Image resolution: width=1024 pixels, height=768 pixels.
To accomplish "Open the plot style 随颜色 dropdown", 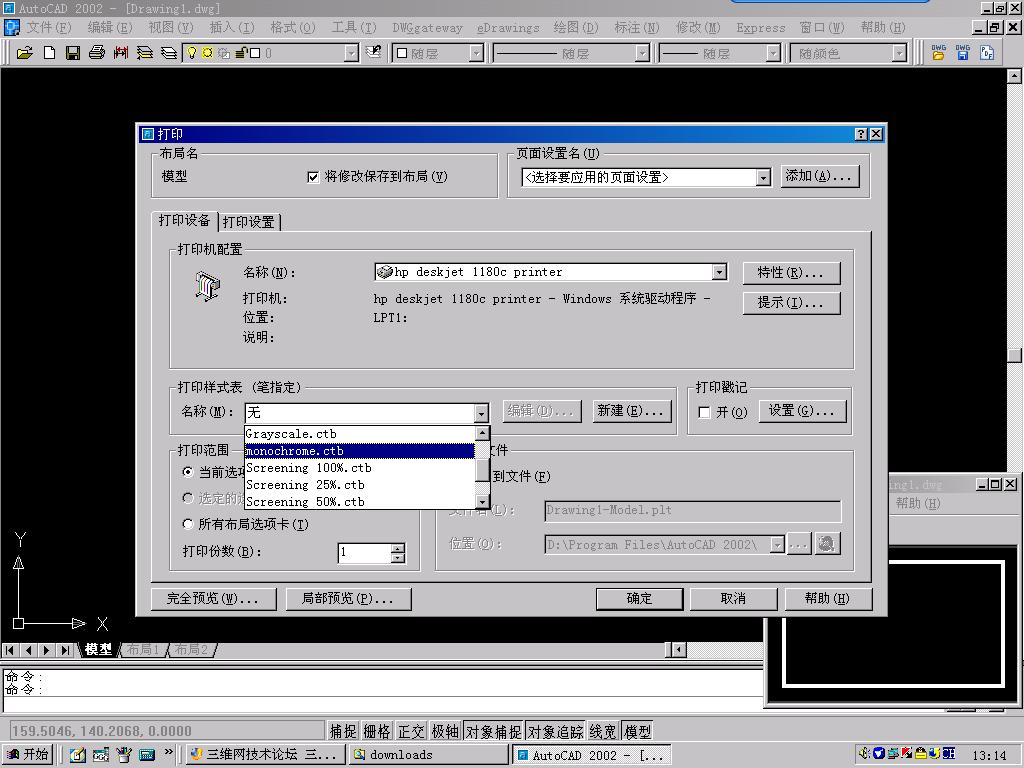I will (x=900, y=54).
